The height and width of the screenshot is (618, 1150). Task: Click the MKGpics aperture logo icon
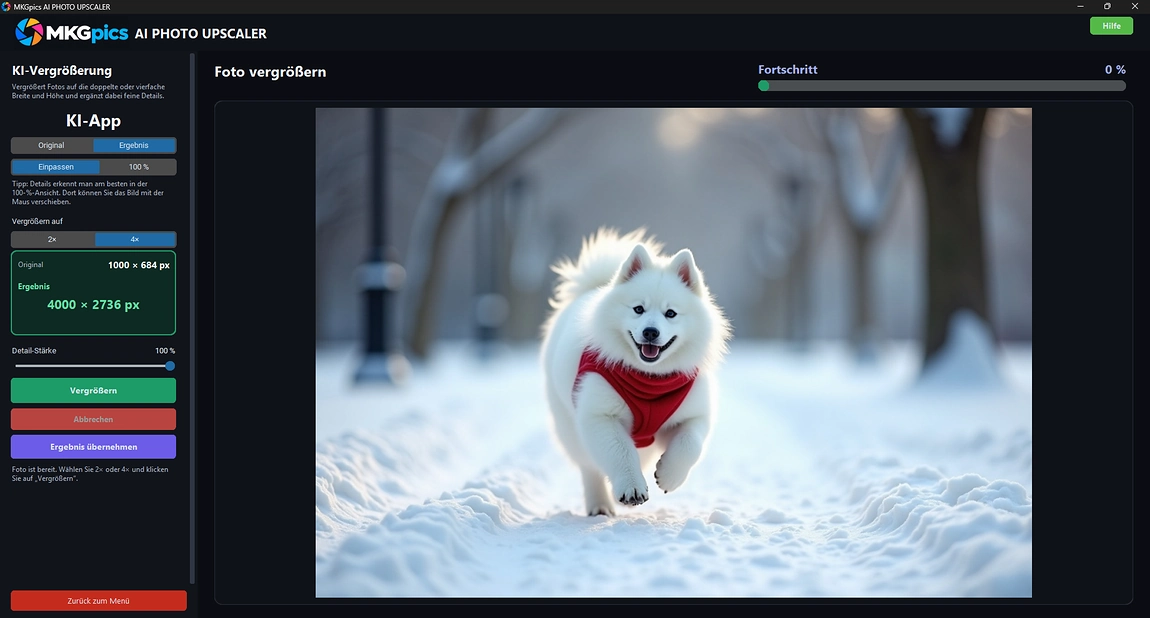(29, 32)
